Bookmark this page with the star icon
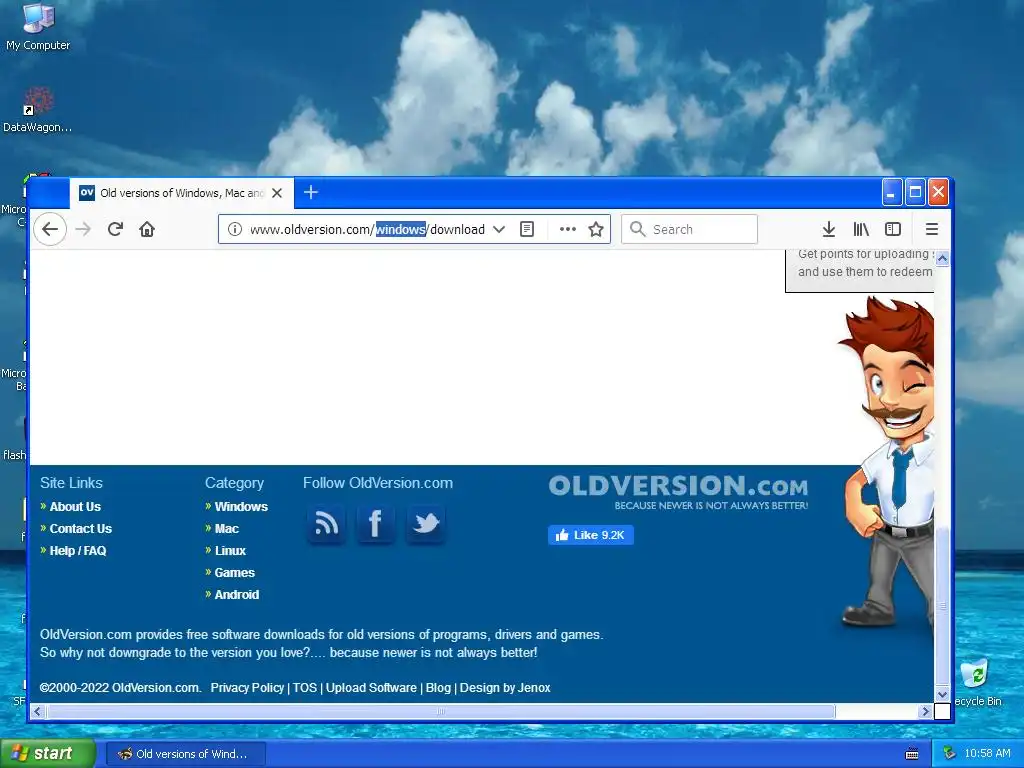The height and width of the screenshot is (768, 1024). point(596,229)
